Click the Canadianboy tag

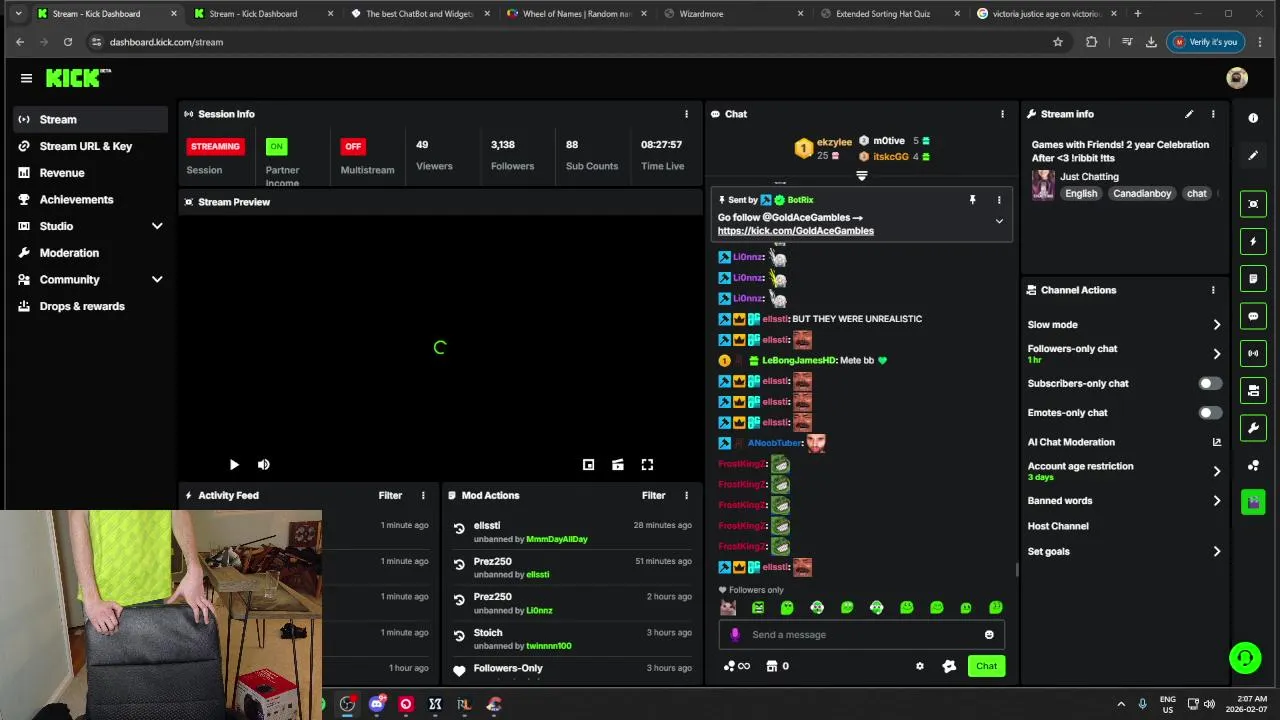pos(1142,194)
